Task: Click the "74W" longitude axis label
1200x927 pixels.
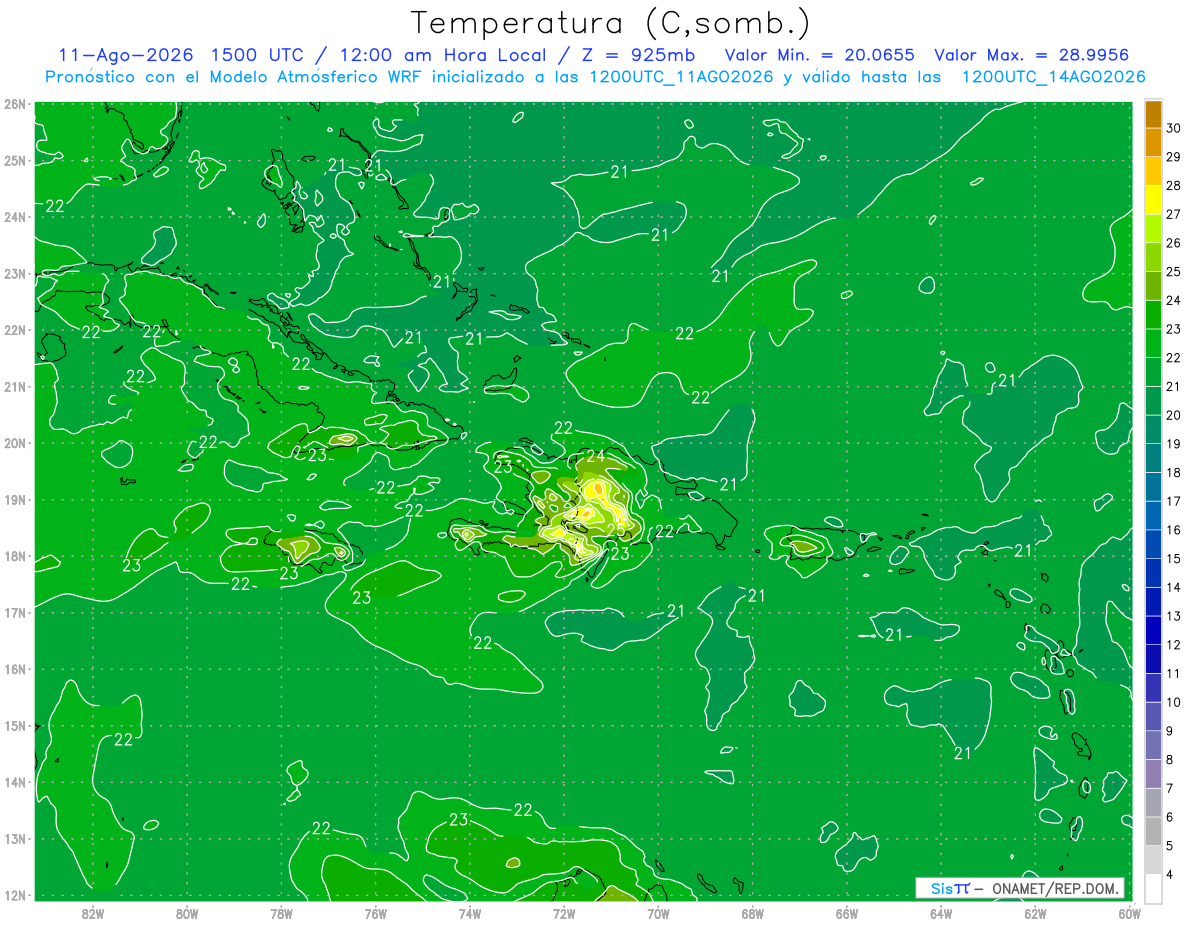Action: tap(470, 913)
